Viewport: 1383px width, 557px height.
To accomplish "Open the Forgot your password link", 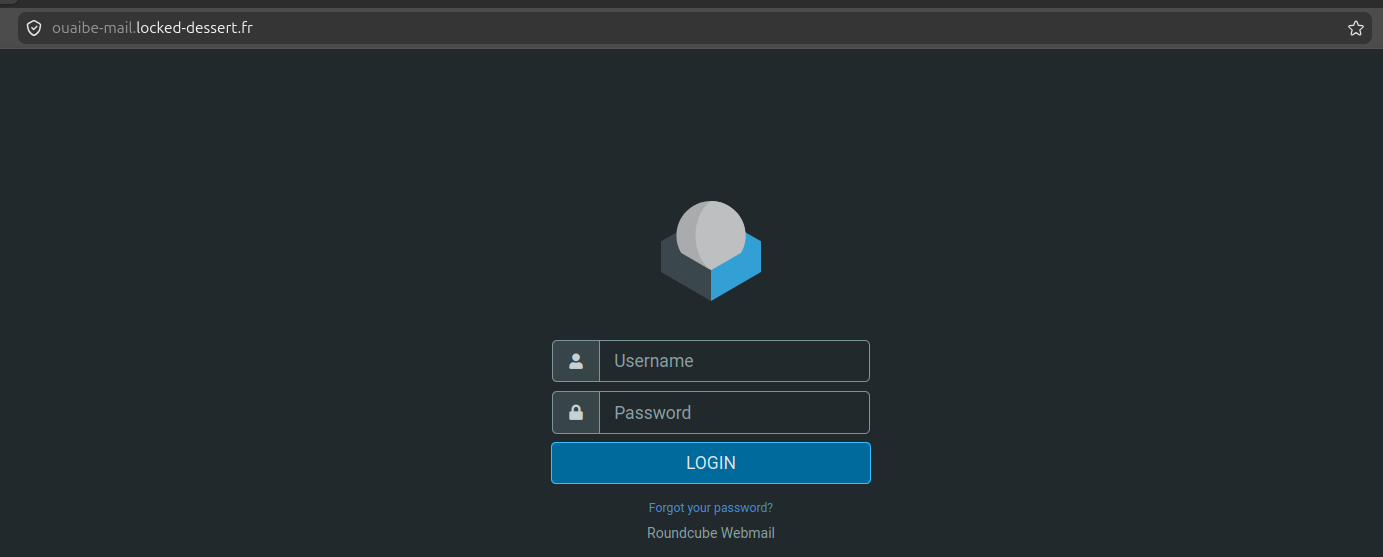I will pyautogui.click(x=711, y=508).
